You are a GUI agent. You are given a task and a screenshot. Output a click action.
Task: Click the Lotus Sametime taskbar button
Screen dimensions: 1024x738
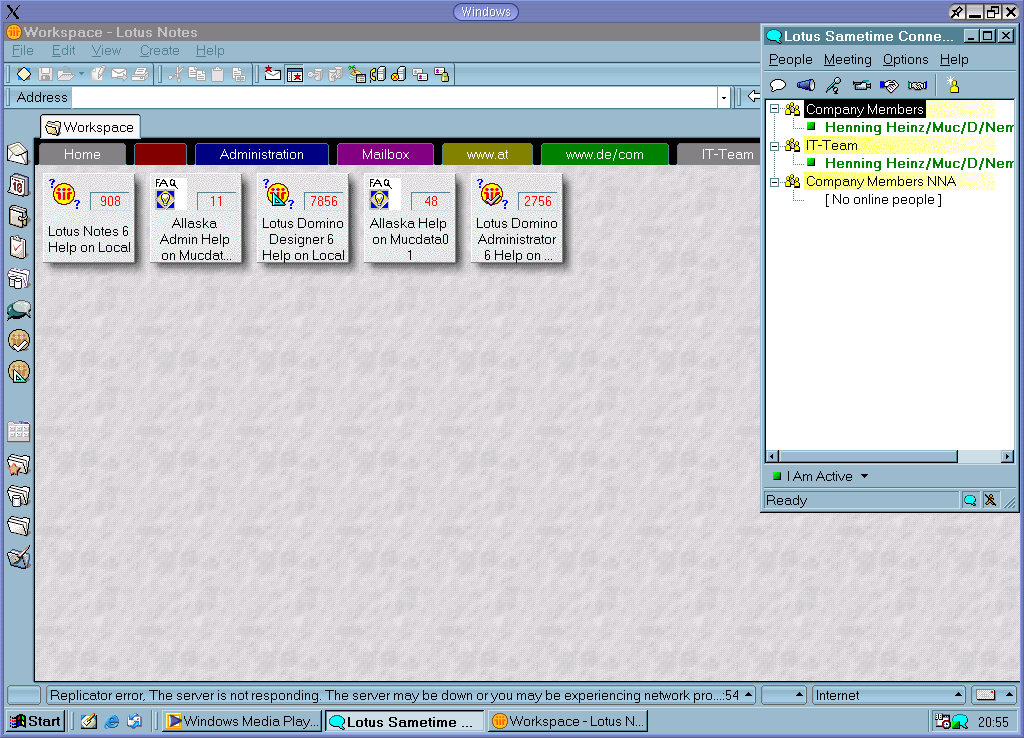tap(405, 721)
